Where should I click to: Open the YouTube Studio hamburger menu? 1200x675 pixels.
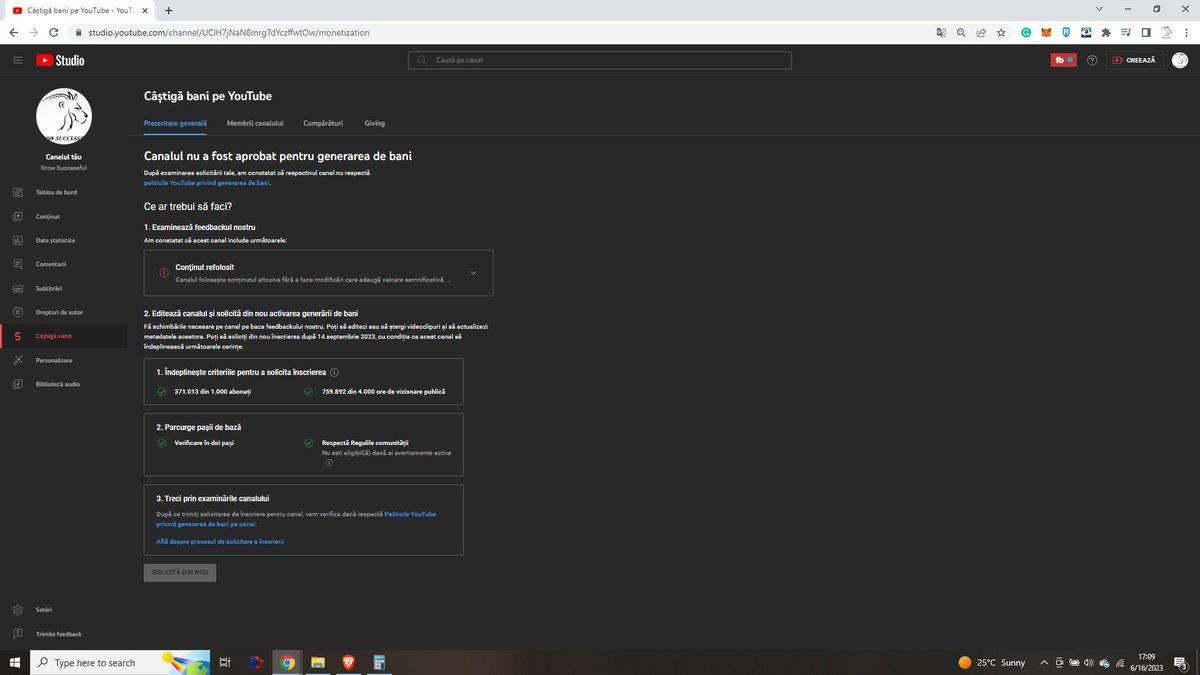(x=17, y=60)
